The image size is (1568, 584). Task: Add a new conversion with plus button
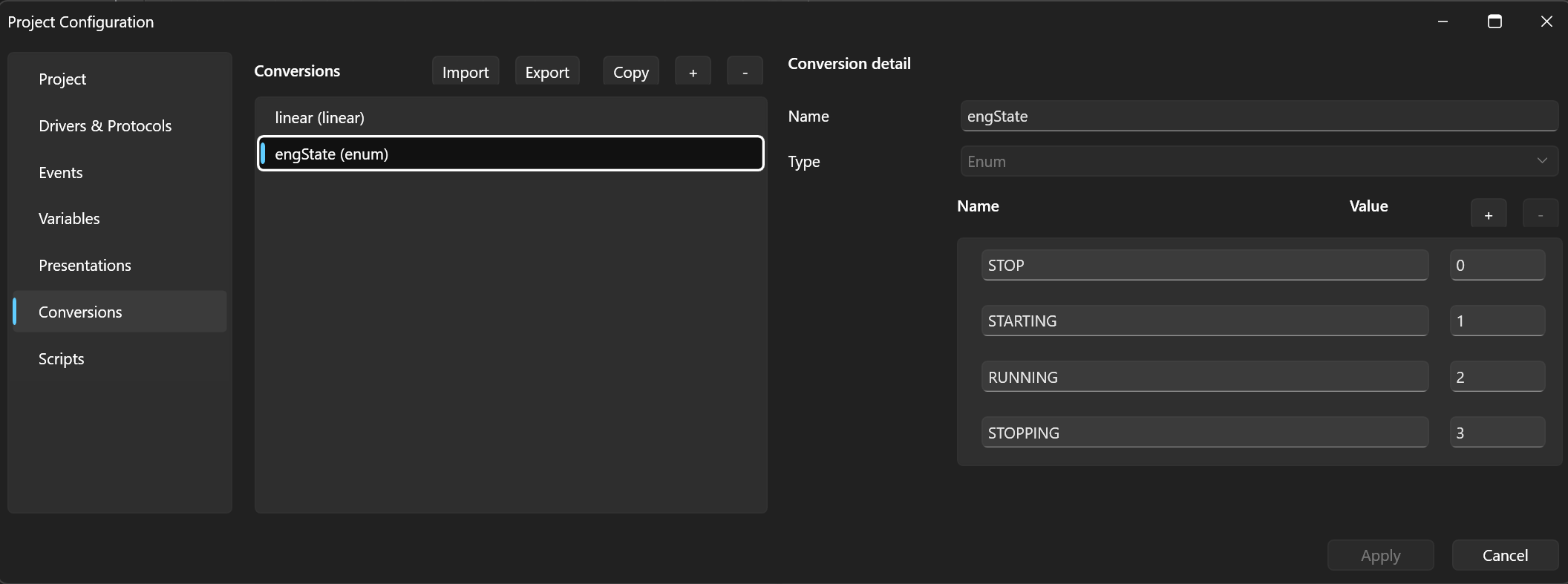pos(693,72)
